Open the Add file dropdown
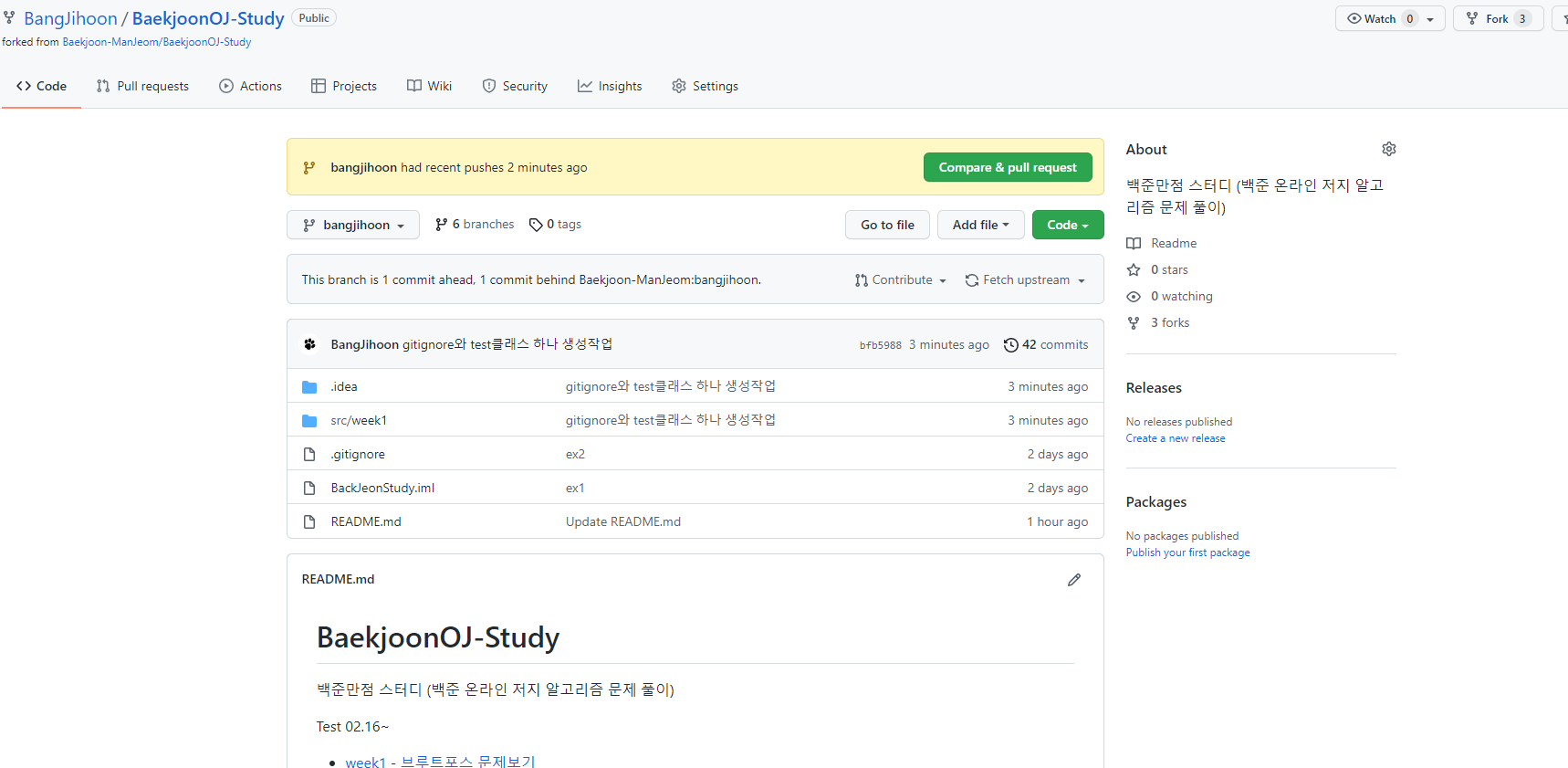 pyautogui.click(x=981, y=225)
